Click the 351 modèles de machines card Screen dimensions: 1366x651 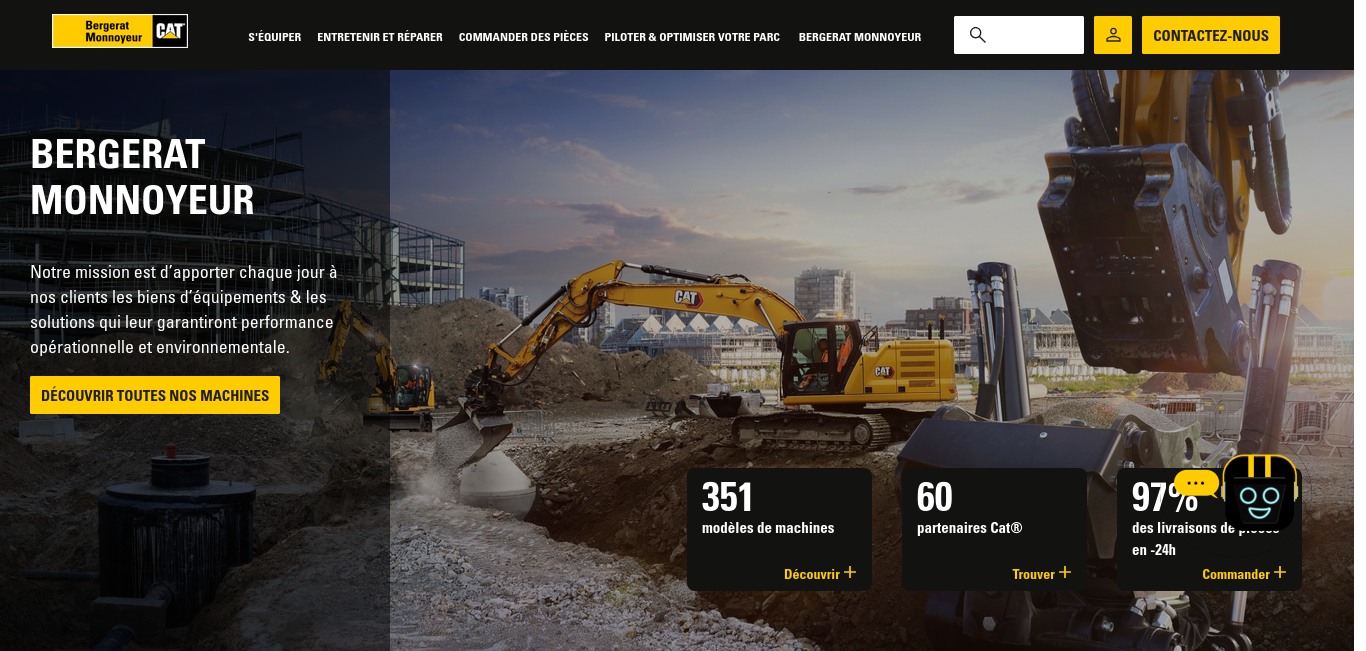(x=779, y=529)
